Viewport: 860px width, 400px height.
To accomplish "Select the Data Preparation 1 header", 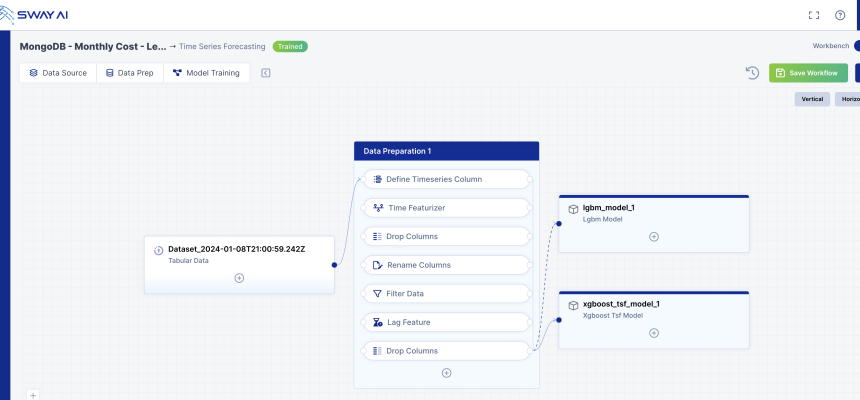I will 446,151.
